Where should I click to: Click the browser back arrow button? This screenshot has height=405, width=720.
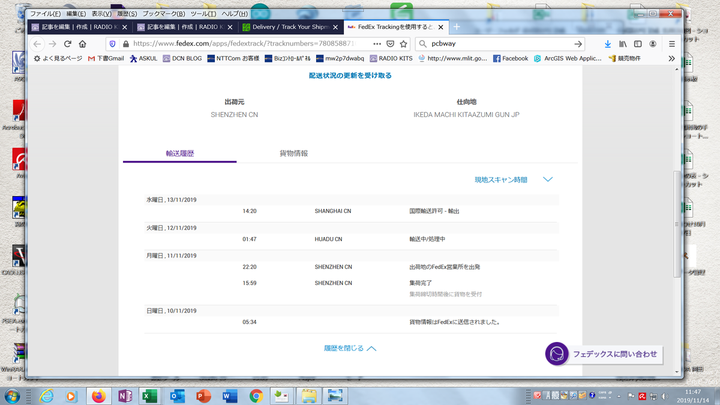pyautogui.click(x=37, y=44)
